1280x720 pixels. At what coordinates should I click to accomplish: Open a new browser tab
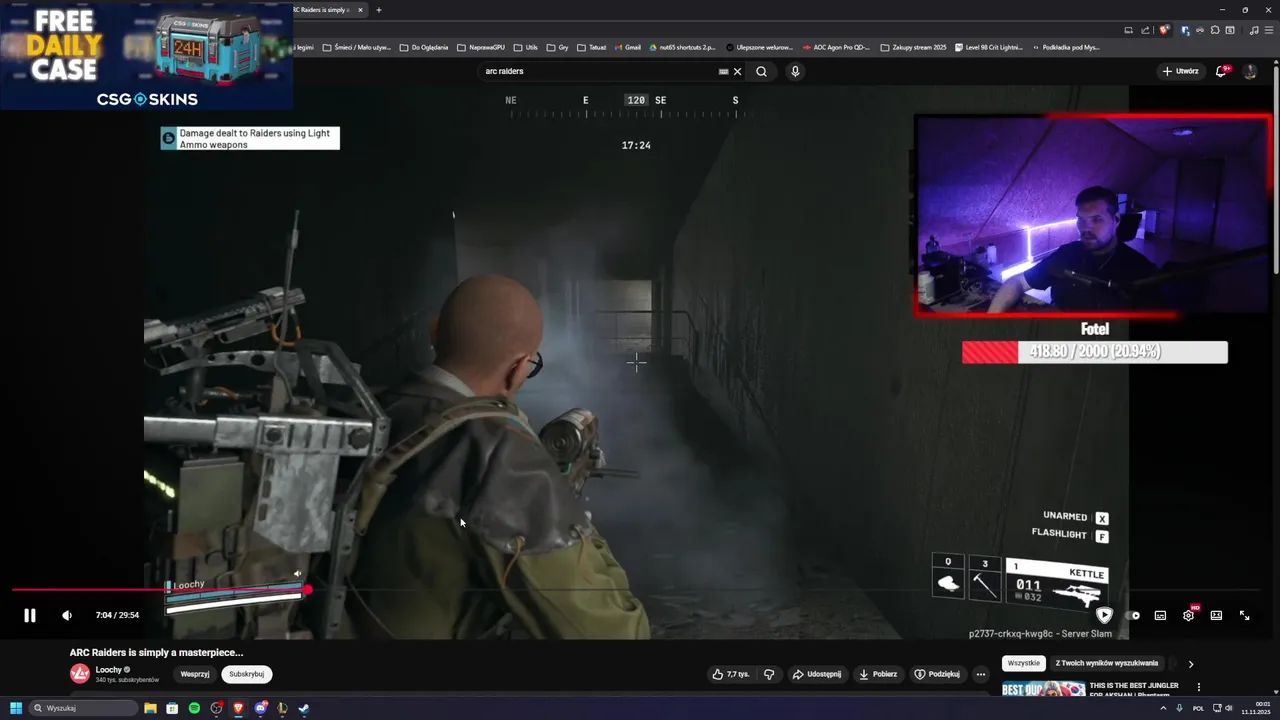(378, 10)
